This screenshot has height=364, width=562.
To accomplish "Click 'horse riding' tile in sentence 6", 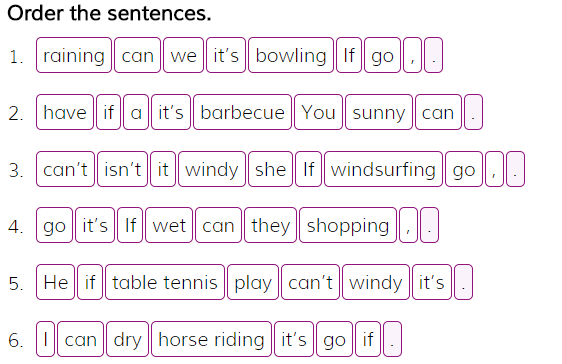I will pos(211,339).
